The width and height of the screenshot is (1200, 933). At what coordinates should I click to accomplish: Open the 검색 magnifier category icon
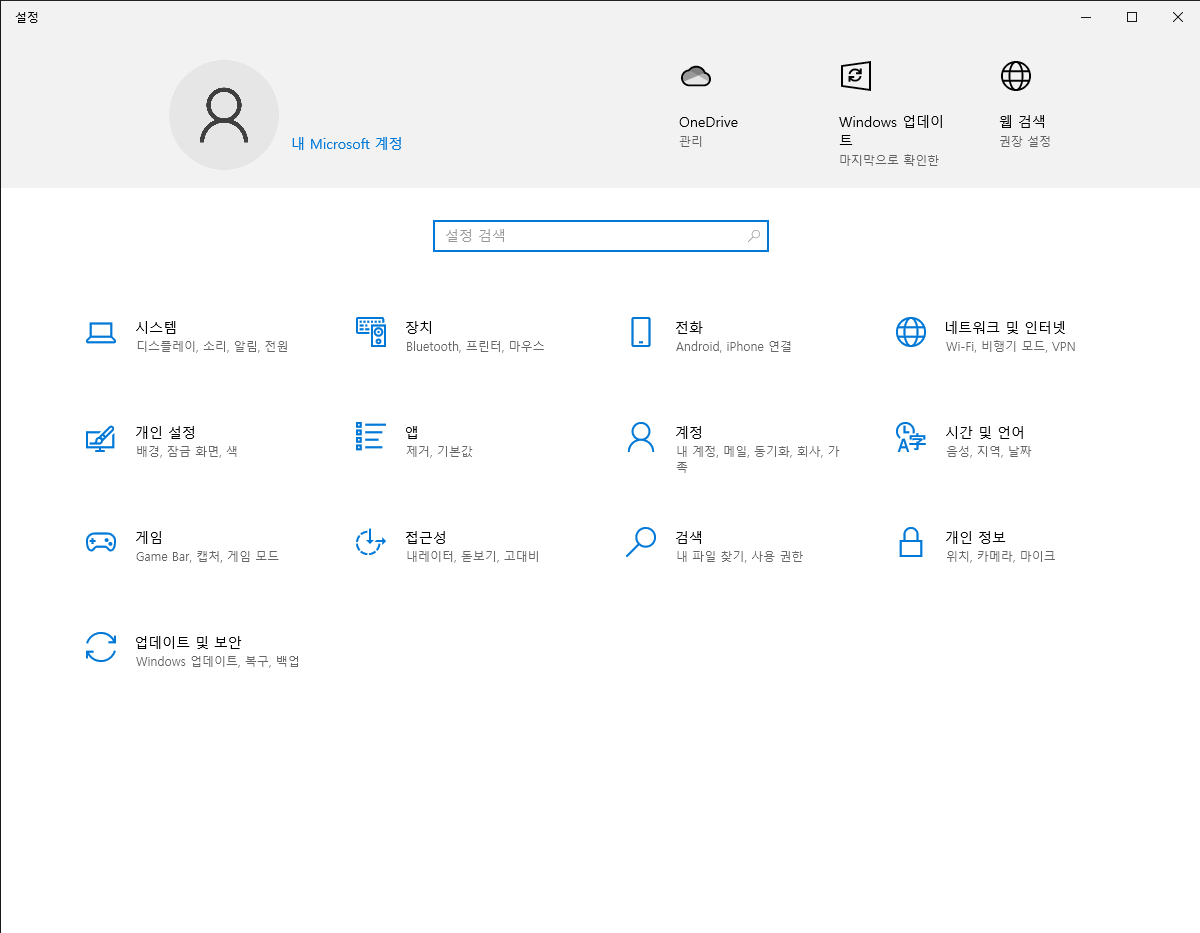pyautogui.click(x=641, y=542)
